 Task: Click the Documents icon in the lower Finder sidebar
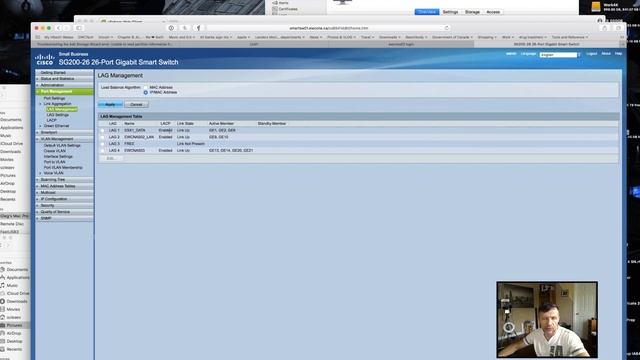pyautogui.click(x=2, y=269)
